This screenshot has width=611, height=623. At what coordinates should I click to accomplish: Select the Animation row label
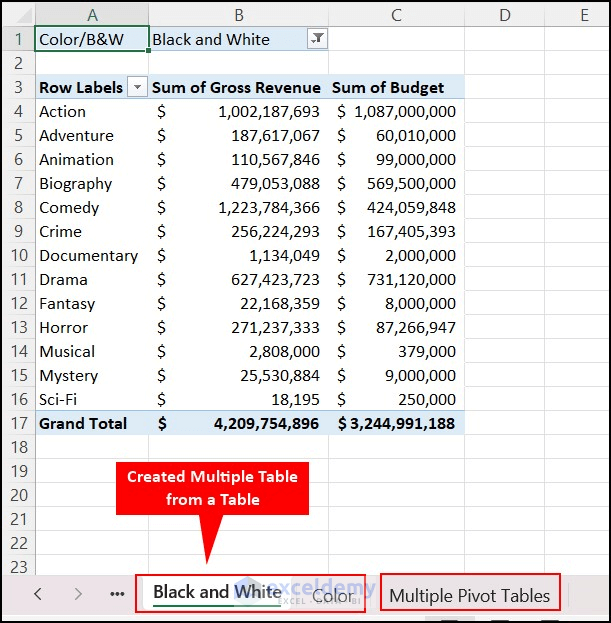tap(76, 159)
